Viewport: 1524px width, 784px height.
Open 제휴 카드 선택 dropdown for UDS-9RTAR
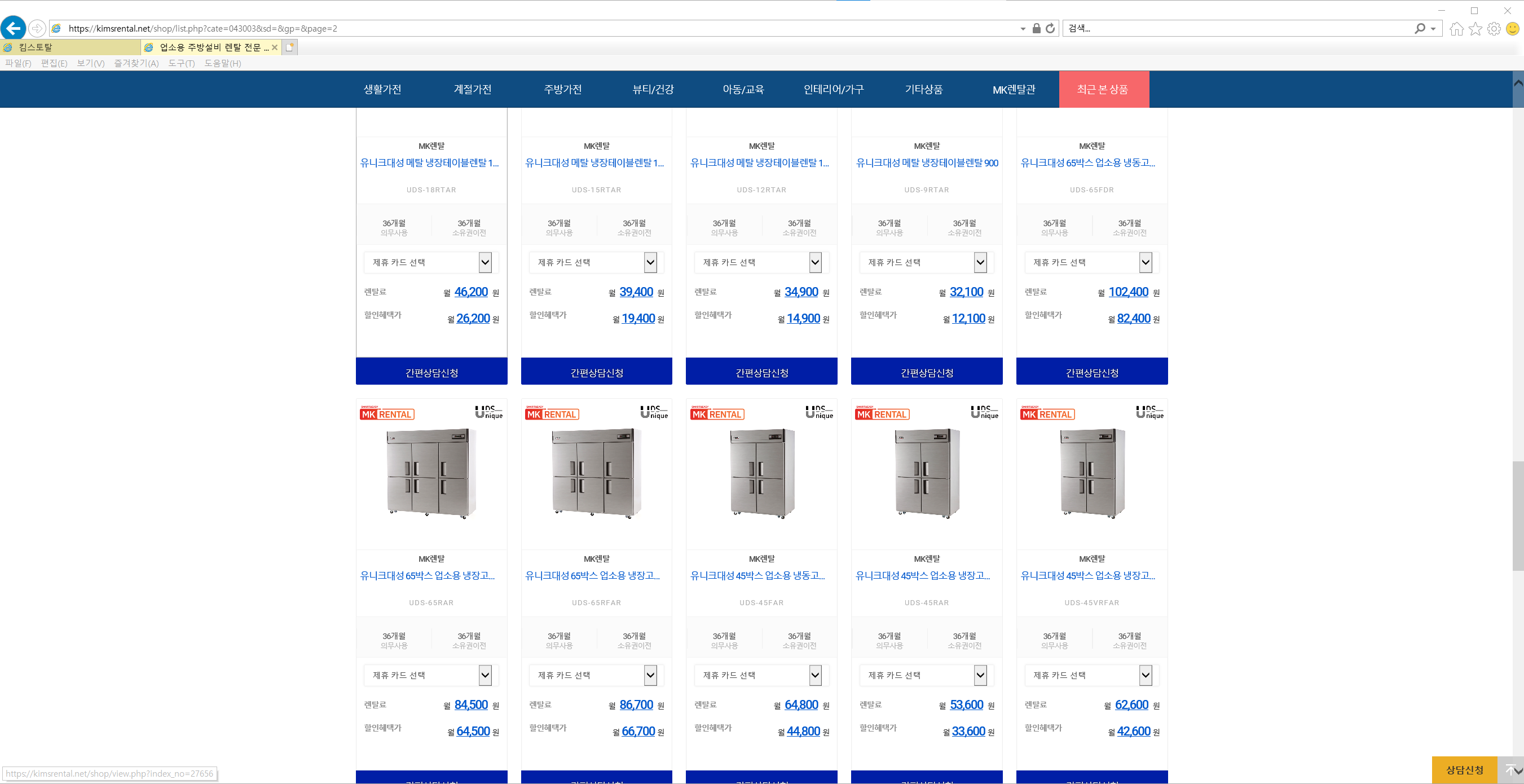pos(927,262)
